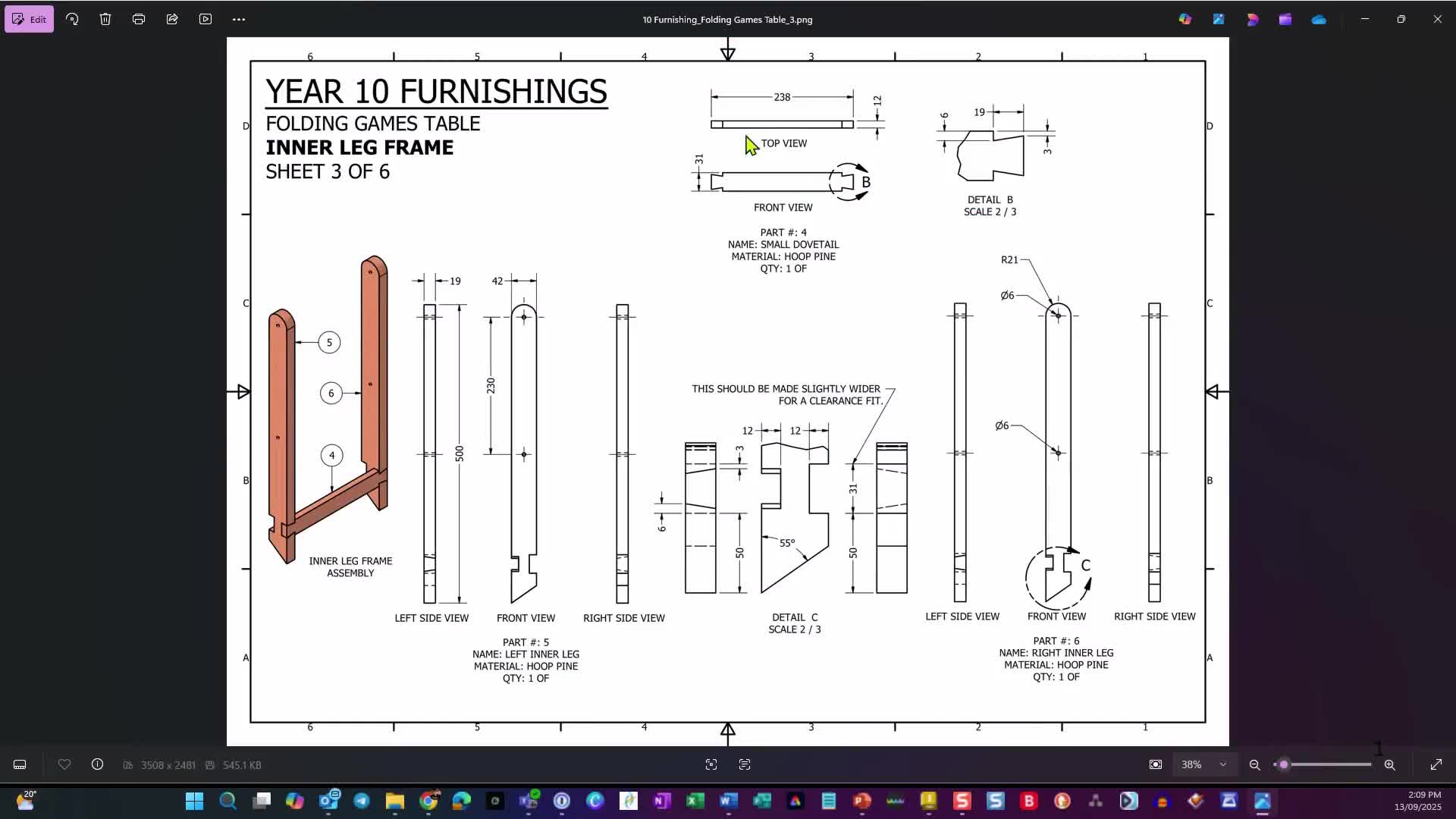Click the fit to window icon
The image size is (1456, 819).
pos(1156,764)
